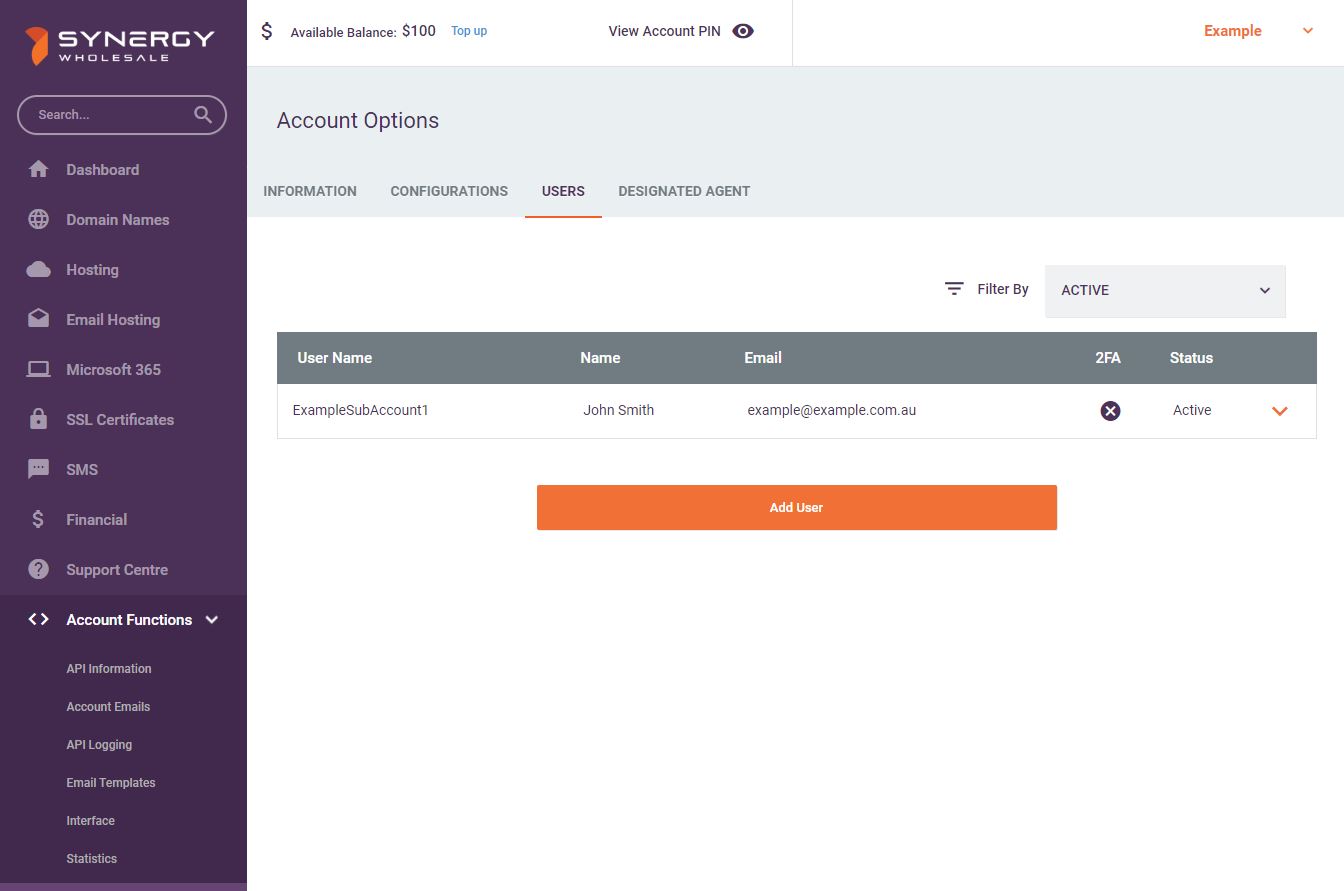The width and height of the screenshot is (1344, 891).
Task: Click the Dashboard home icon
Action: [38, 170]
